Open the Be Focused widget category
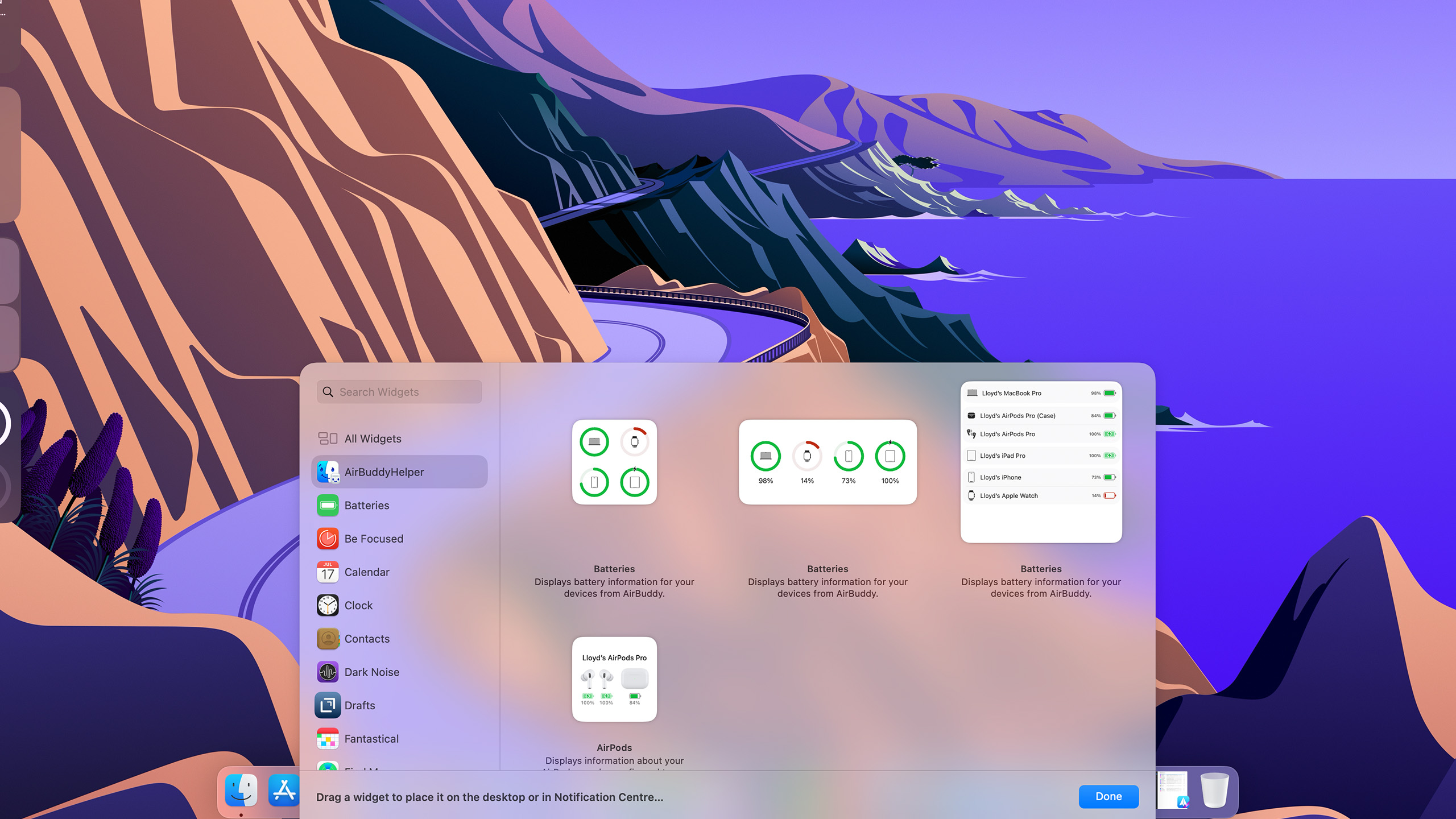Image resolution: width=1456 pixels, height=819 pixels. 399,539
